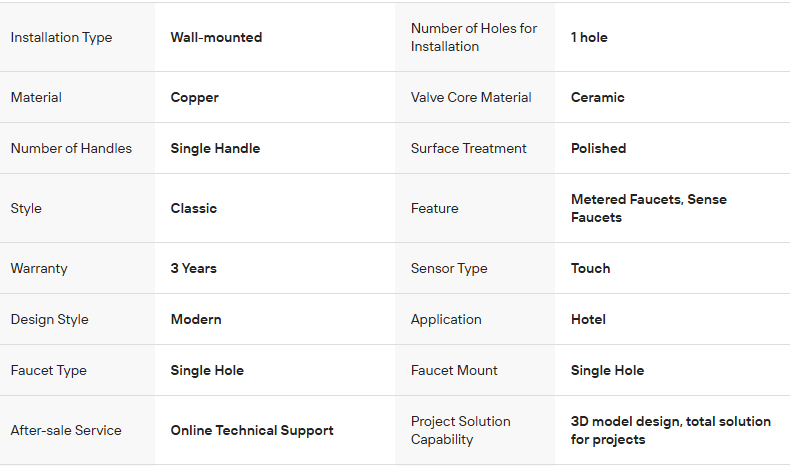The image size is (790, 466).
Task: Click the "Faucet Mount" label
Action: pyautogui.click(x=454, y=370)
